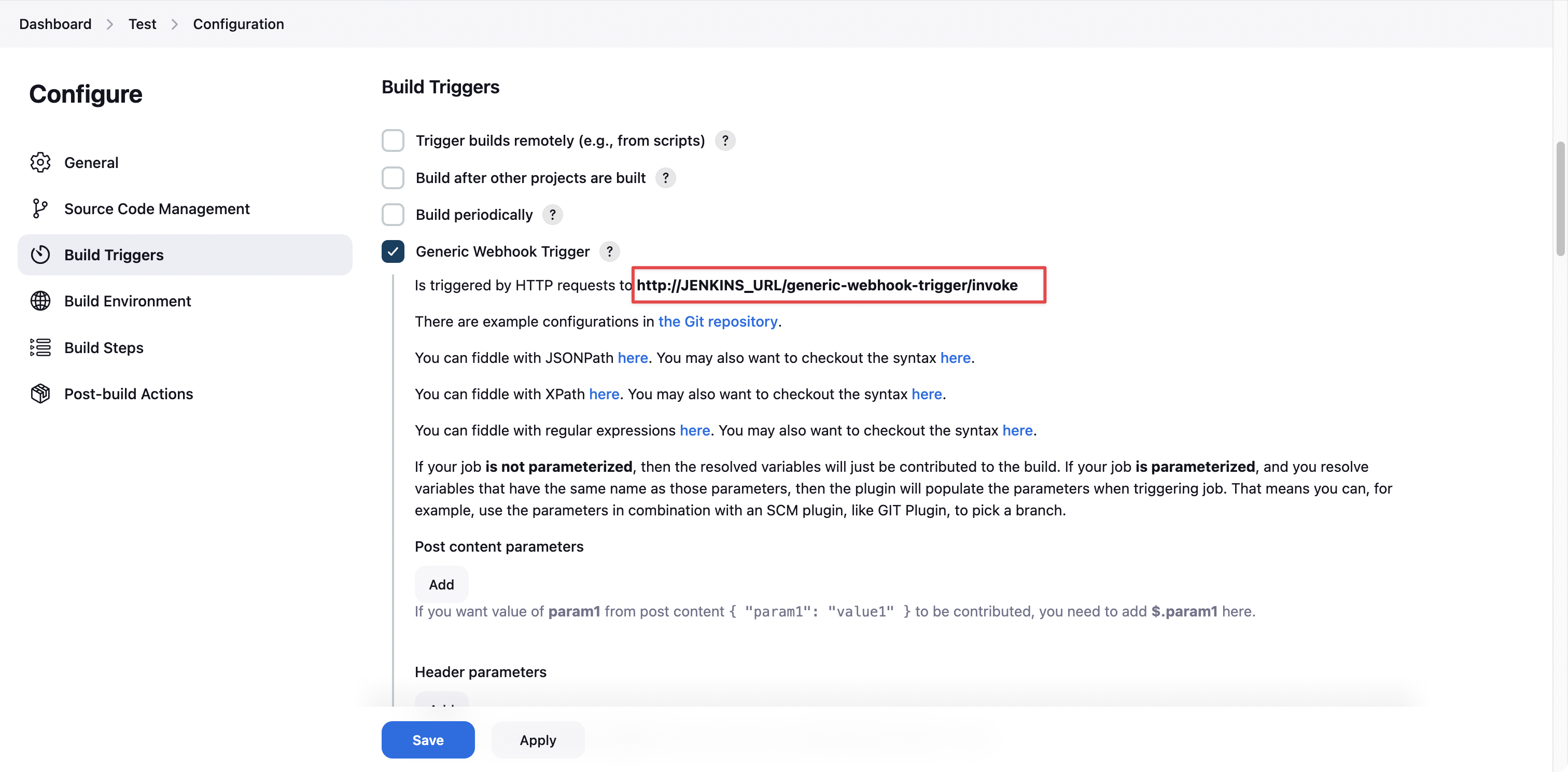Click the breadcrumb chevron after Dashboard

point(109,24)
